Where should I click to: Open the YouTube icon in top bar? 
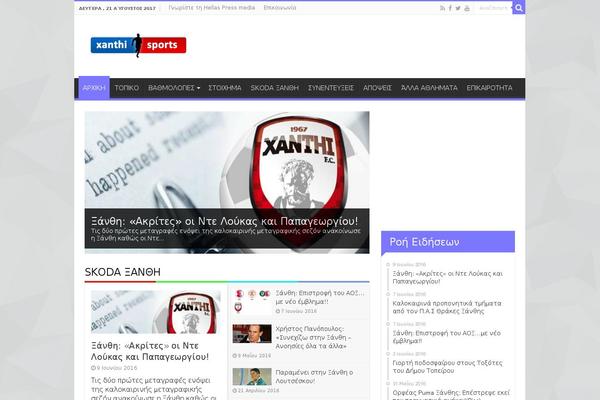click(x=467, y=8)
